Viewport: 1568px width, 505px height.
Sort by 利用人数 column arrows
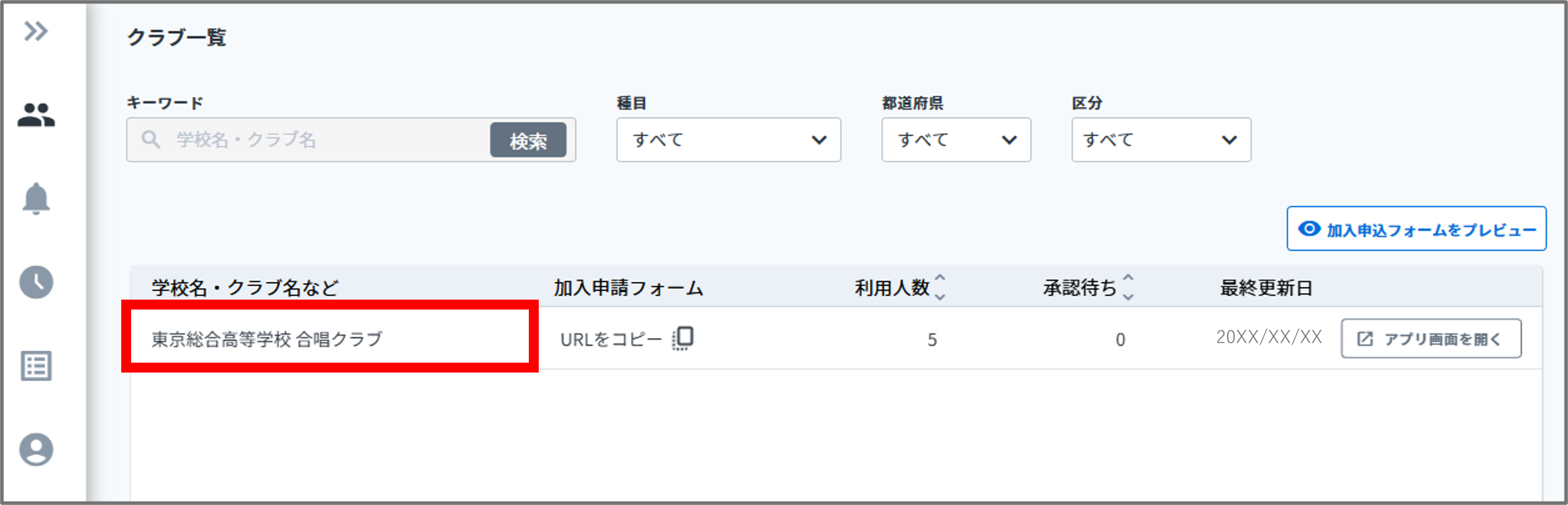pyautogui.click(x=940, y=287)
